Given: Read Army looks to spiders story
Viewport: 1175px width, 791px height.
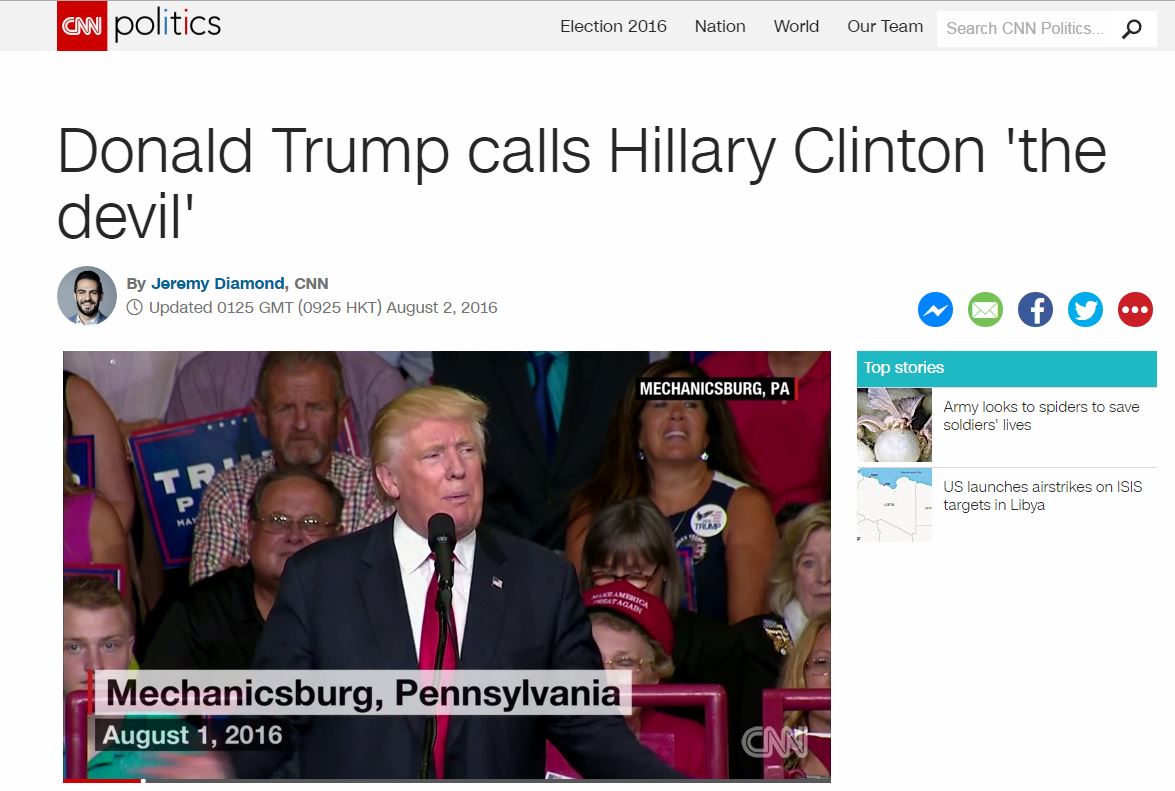Looking at the screenshot, I should 1041,416.
